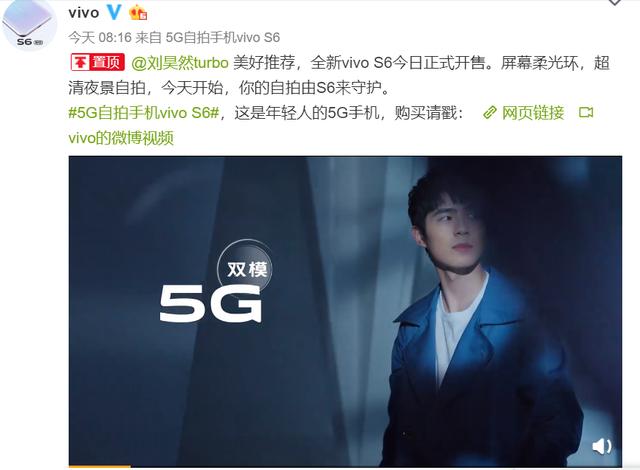Click the vivo account name
Image resolution: width=640 pixels, height=470 pixels.
pyautogui.click(x=84, y=13)
